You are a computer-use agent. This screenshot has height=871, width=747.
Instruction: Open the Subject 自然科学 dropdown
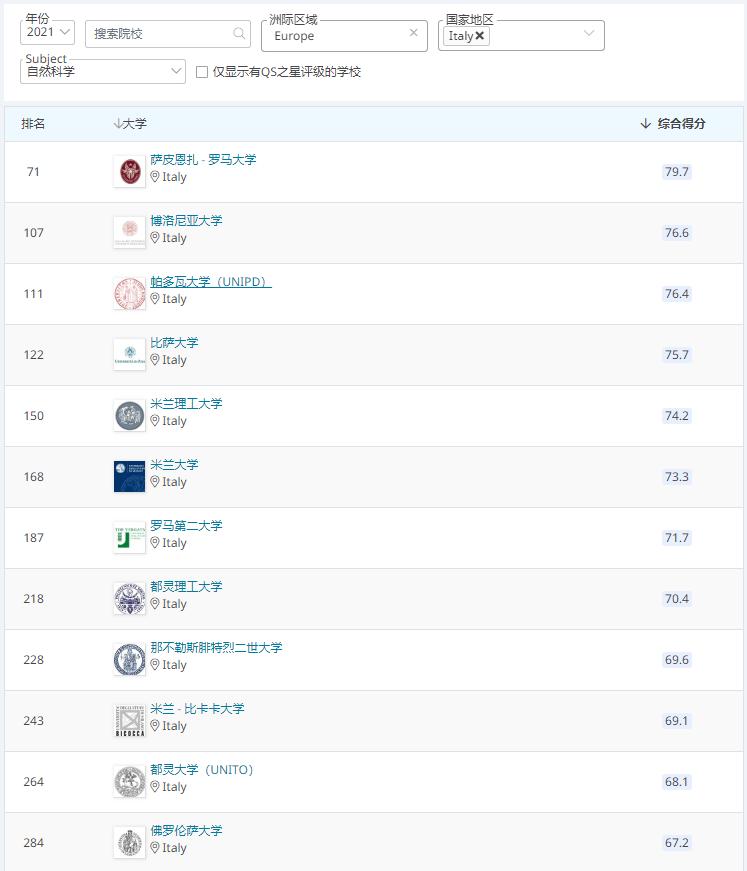point(103,71)
